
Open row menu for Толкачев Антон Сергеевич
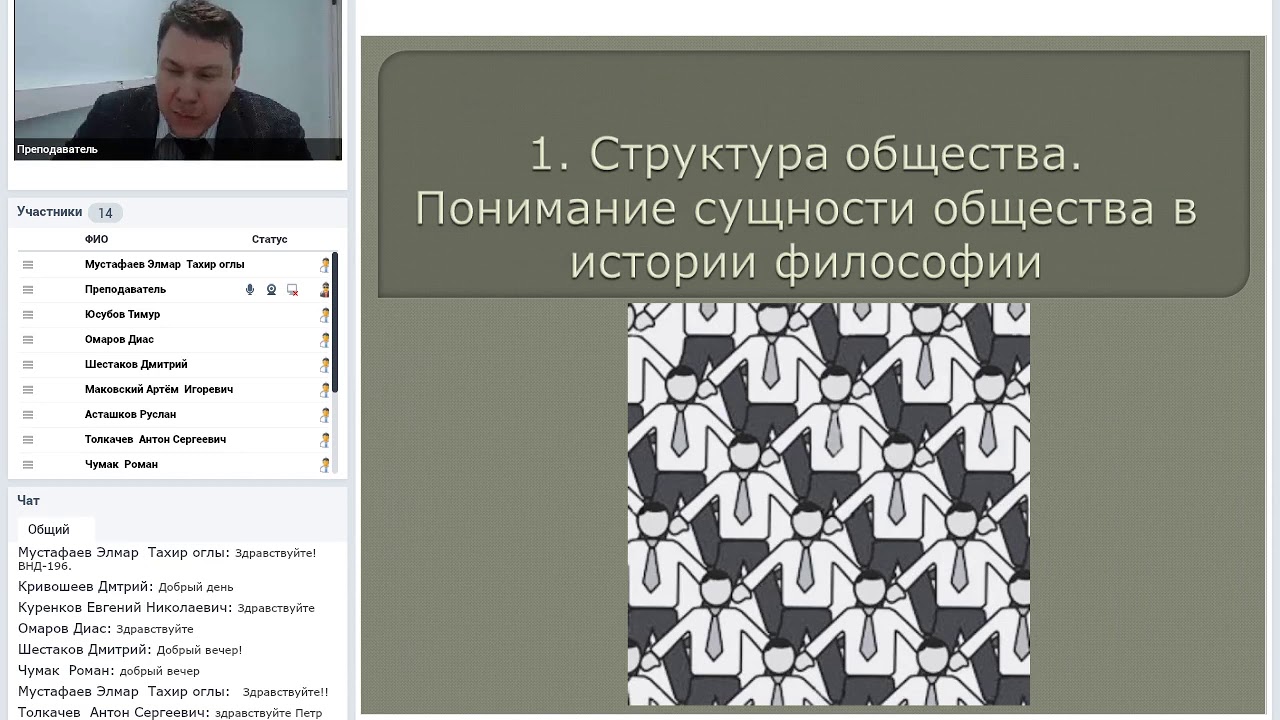click(x=28, y=440)
